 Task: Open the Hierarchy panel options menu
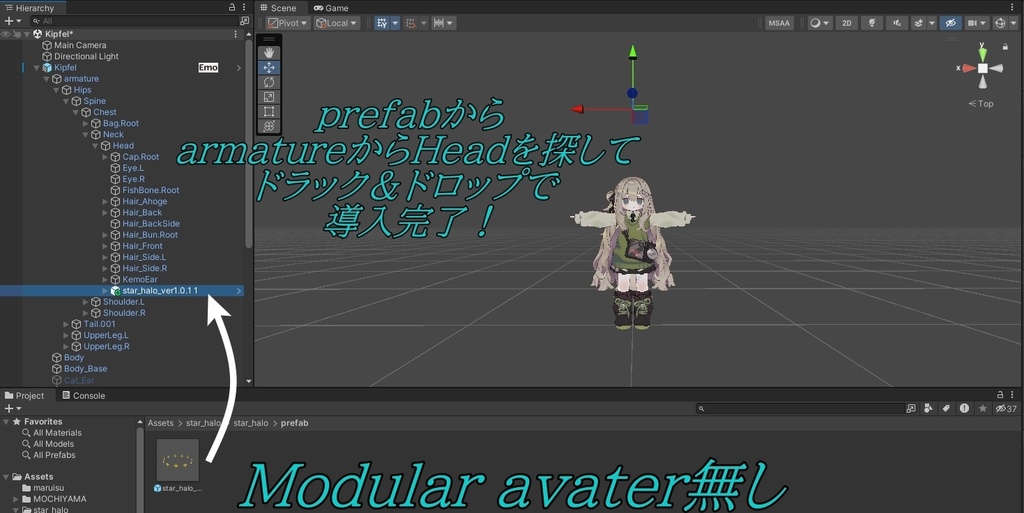(x=244, y=7)
